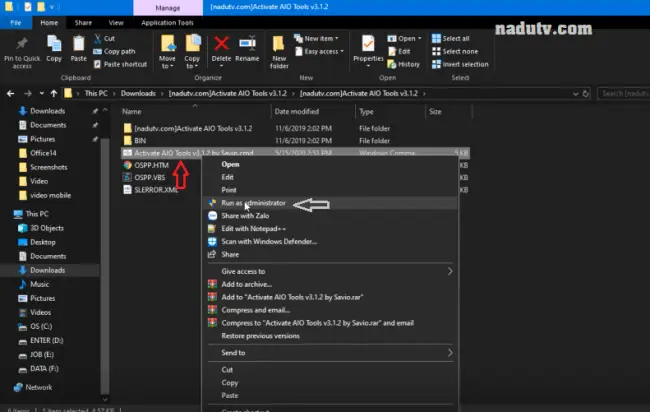Click Copy path in ribbon
Screen dimensions: 650x412
114,51
